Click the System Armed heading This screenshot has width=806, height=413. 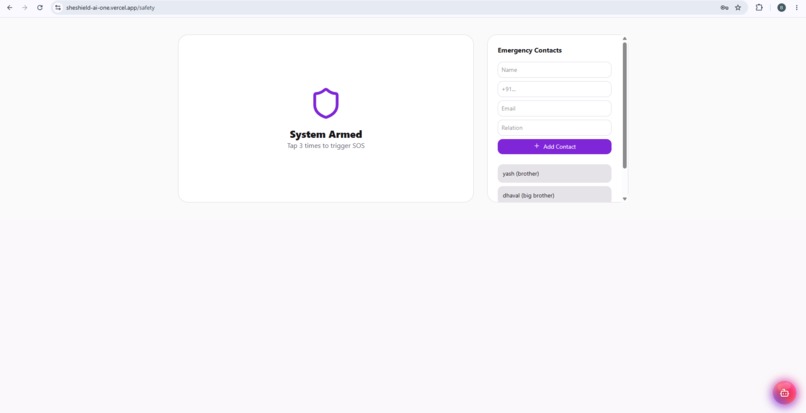(x=326, y=135)
